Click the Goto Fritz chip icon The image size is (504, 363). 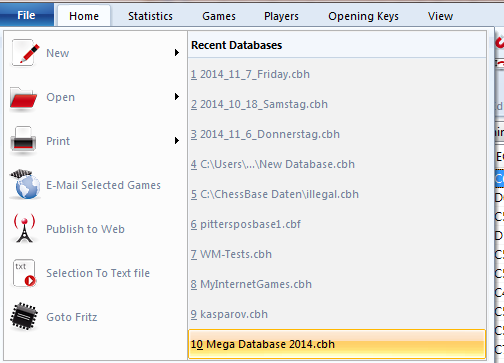tap(24, 316)
